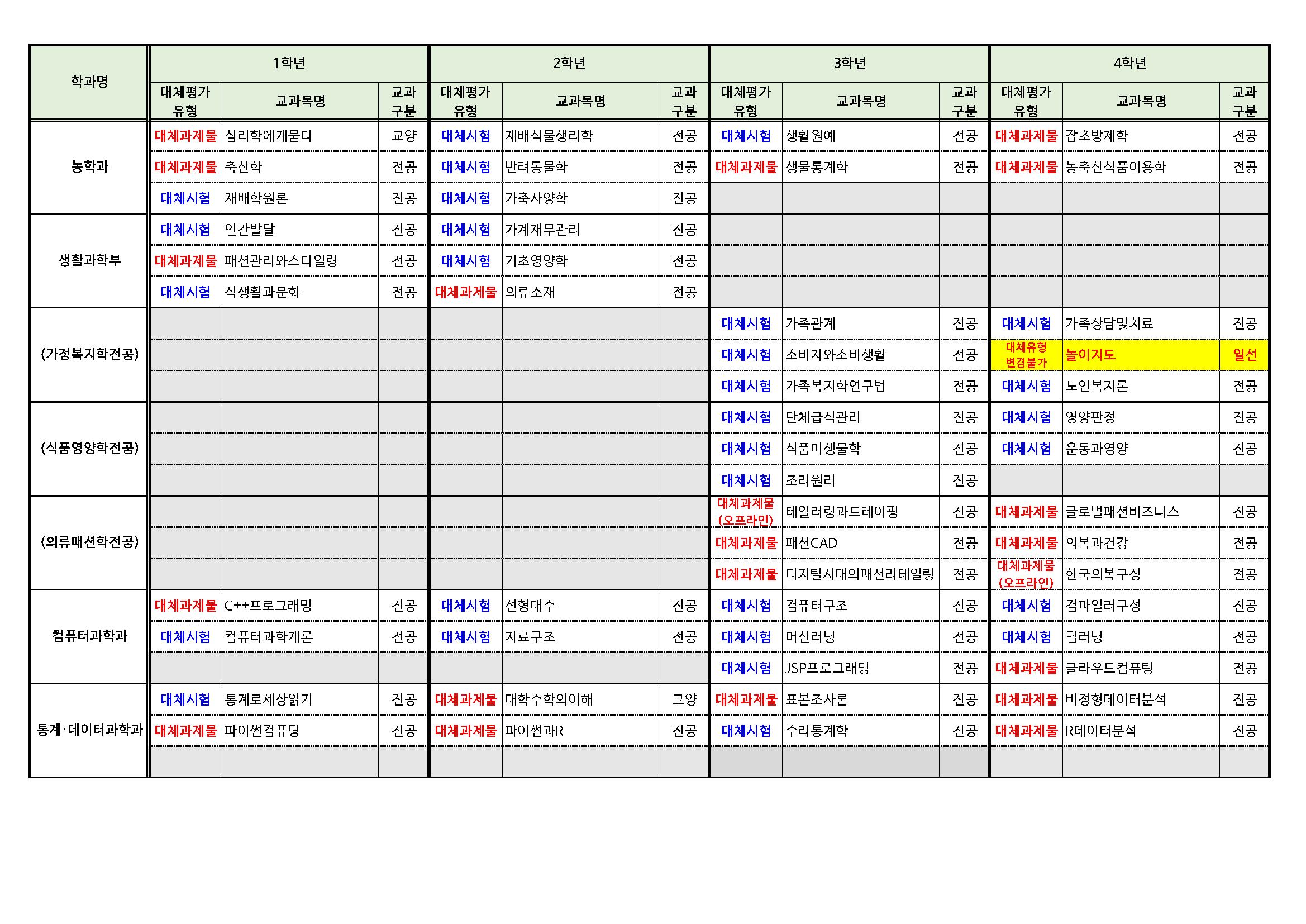Select the 표본조사론 course cell
The height and width of the screenshot is (924, 1306).
861,699
